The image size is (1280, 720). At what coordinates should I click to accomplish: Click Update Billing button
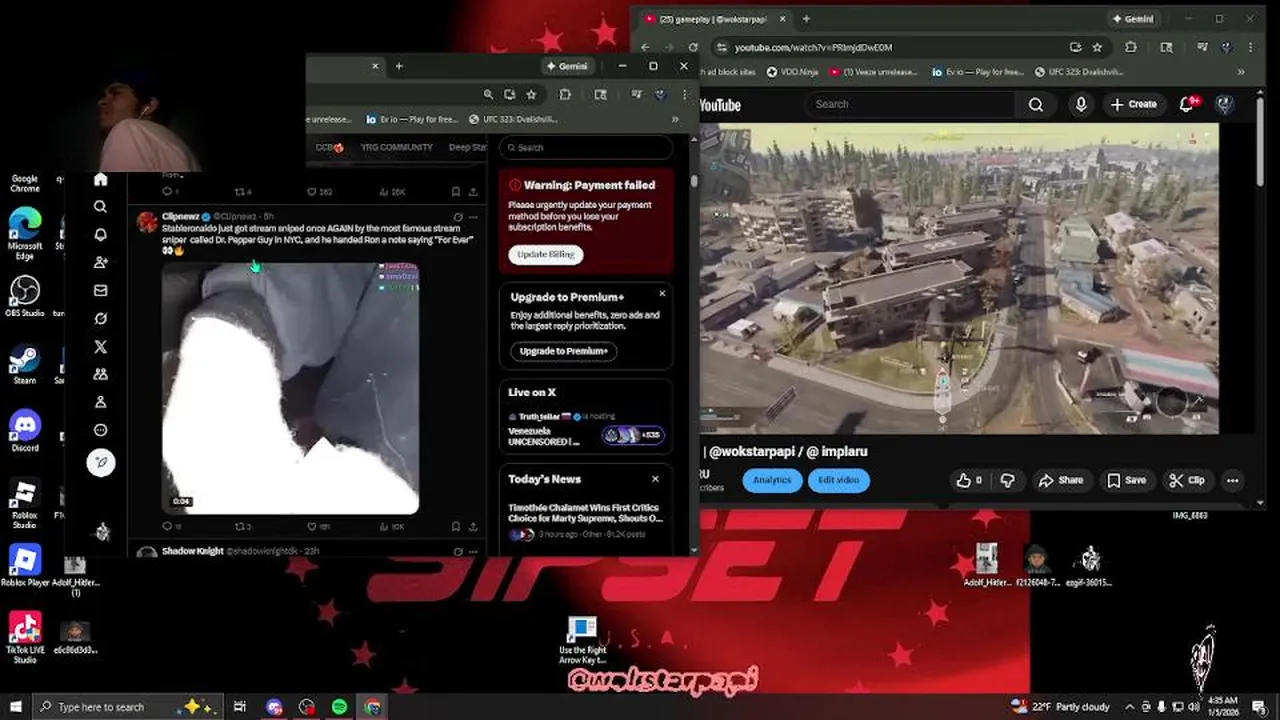[x=546, y=254]
